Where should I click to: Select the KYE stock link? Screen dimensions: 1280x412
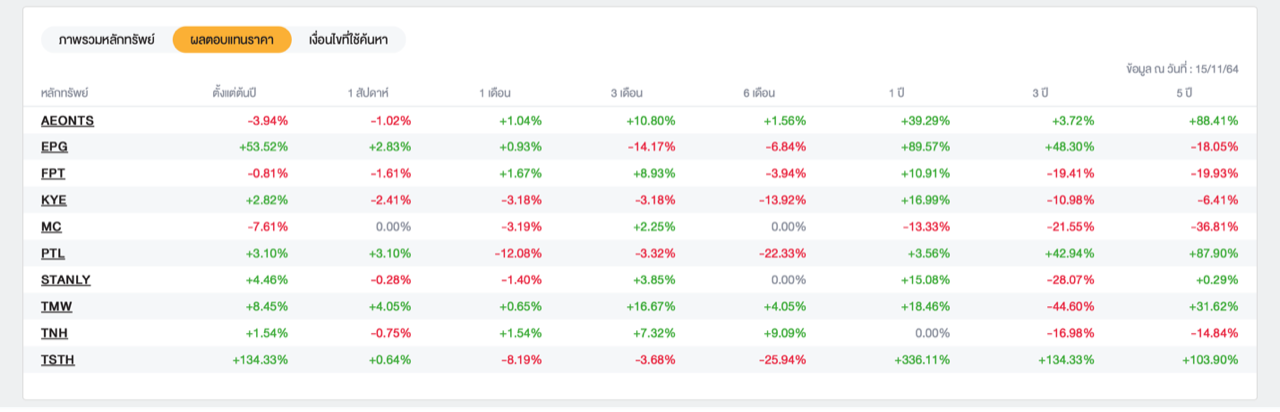pos(54,200)
